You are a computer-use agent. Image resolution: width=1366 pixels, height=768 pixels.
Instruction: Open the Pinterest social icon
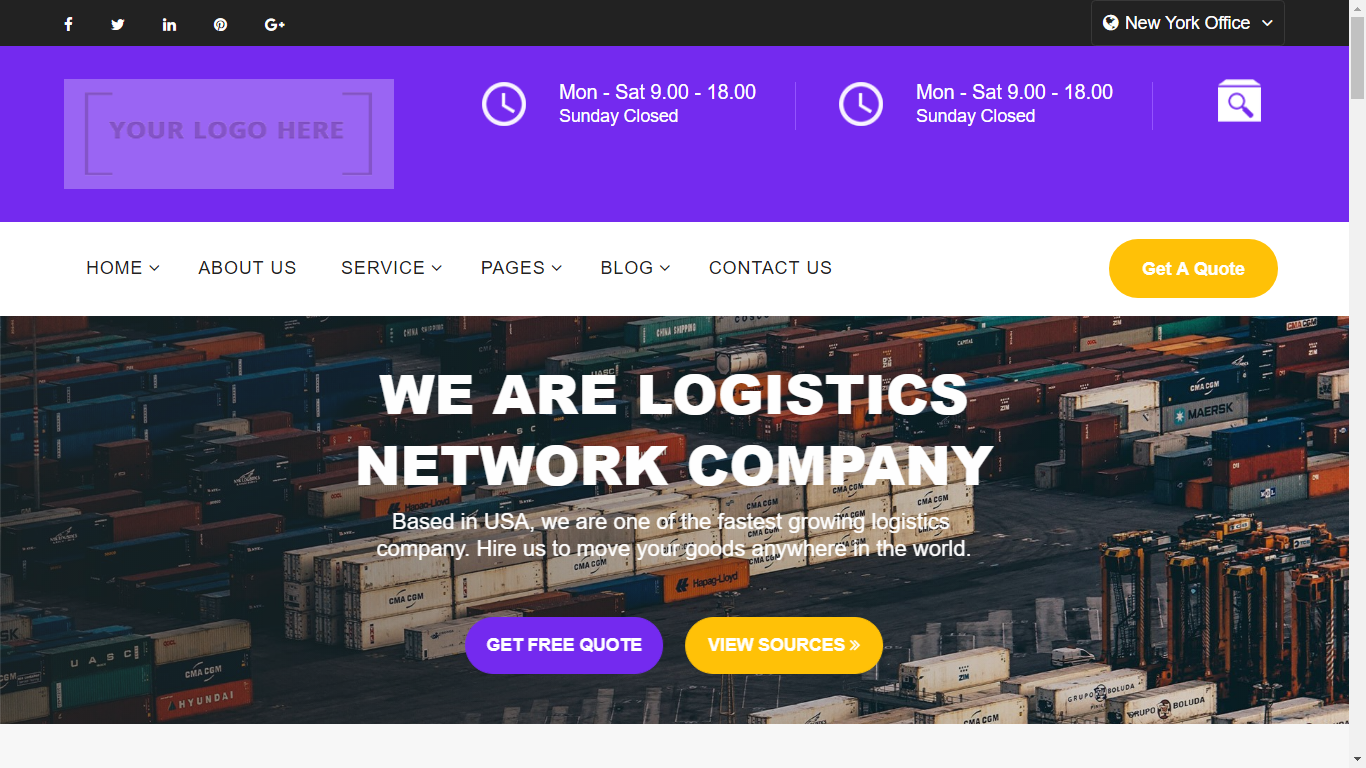click(x=220, y=24)
